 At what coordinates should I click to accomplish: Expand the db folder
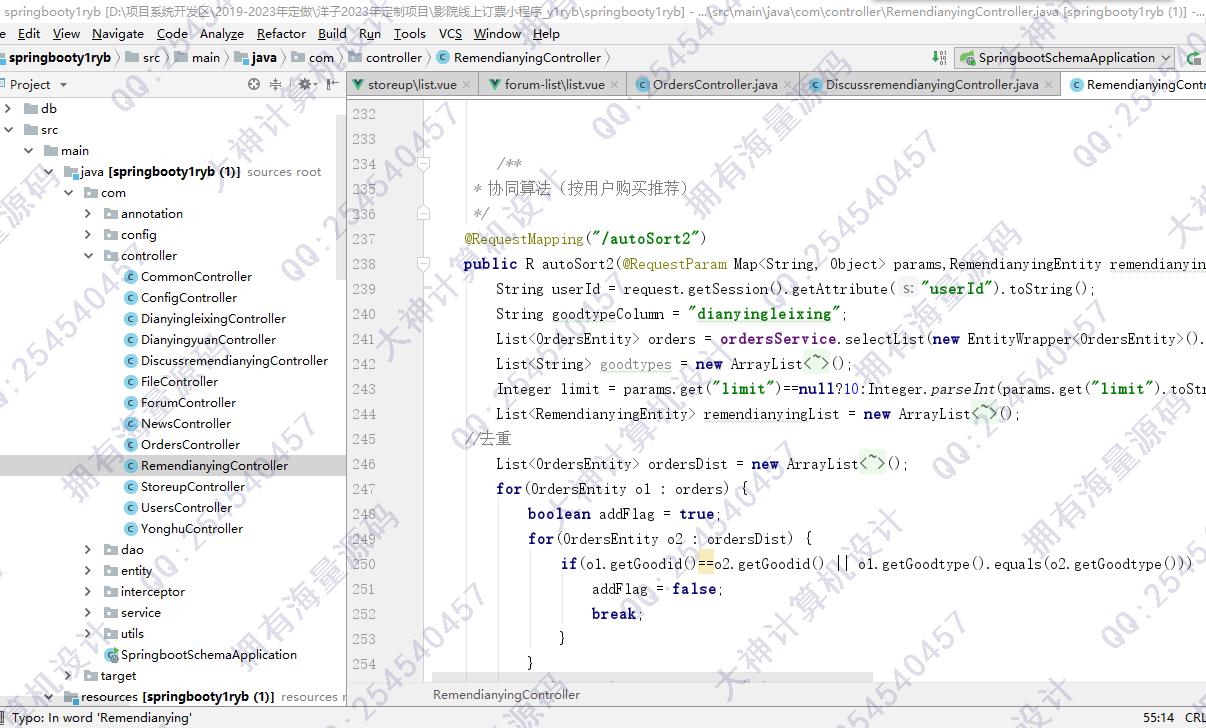pyautogui.click(x=9, y=109)
